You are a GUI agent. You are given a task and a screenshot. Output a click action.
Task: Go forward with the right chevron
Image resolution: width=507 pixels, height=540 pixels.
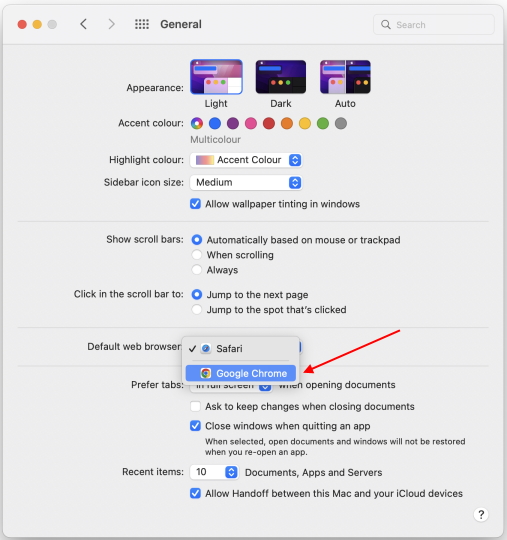click(111, 24)
